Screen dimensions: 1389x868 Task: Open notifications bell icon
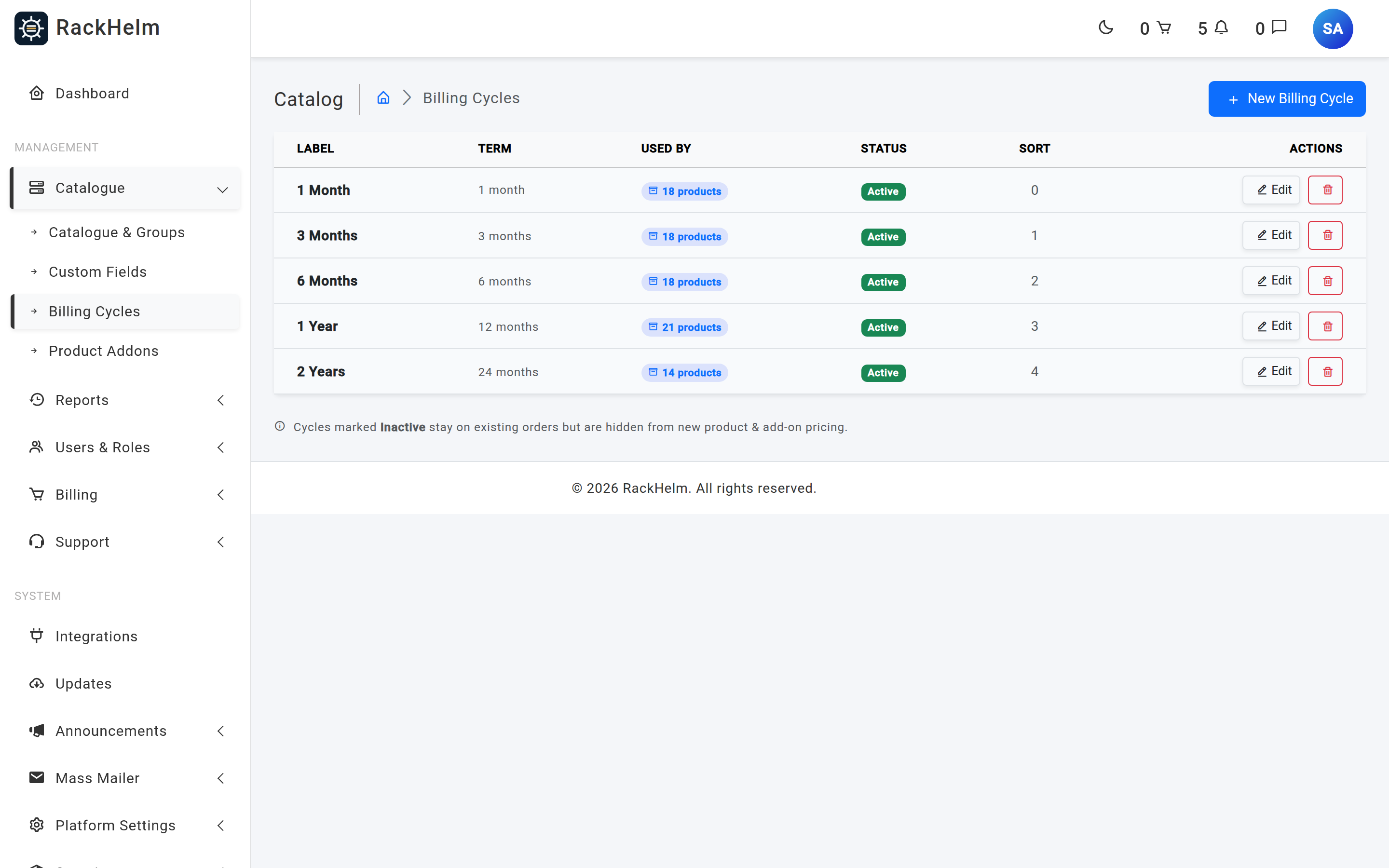point(1221,27)
